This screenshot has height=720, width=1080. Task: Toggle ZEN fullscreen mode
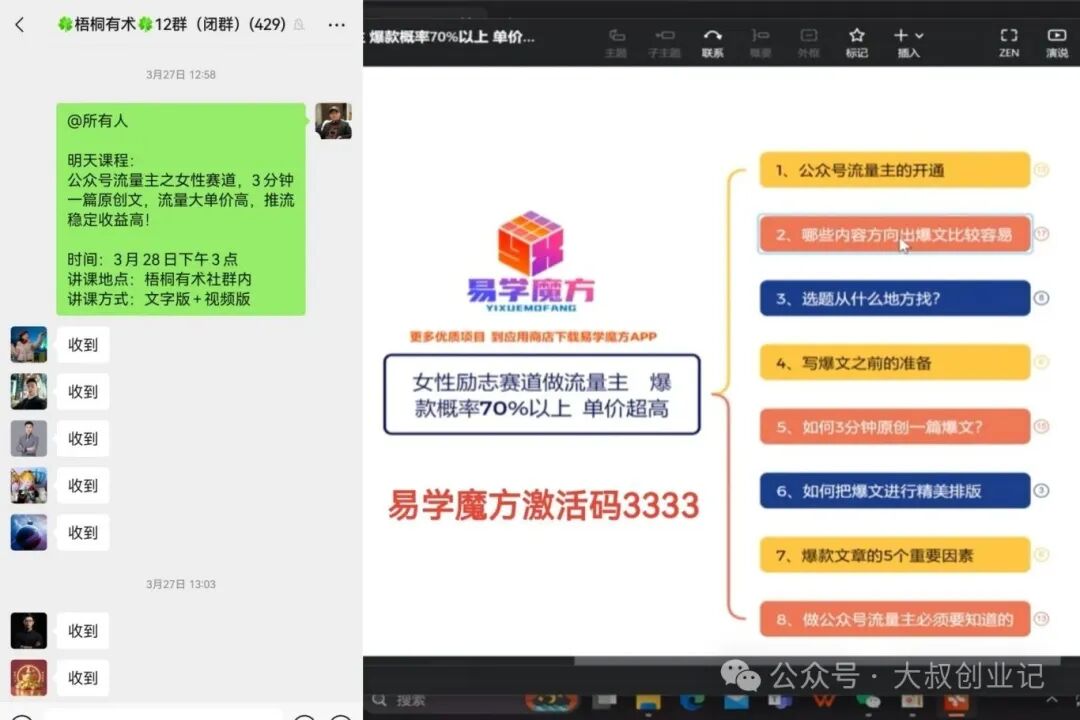point(1008,40)
